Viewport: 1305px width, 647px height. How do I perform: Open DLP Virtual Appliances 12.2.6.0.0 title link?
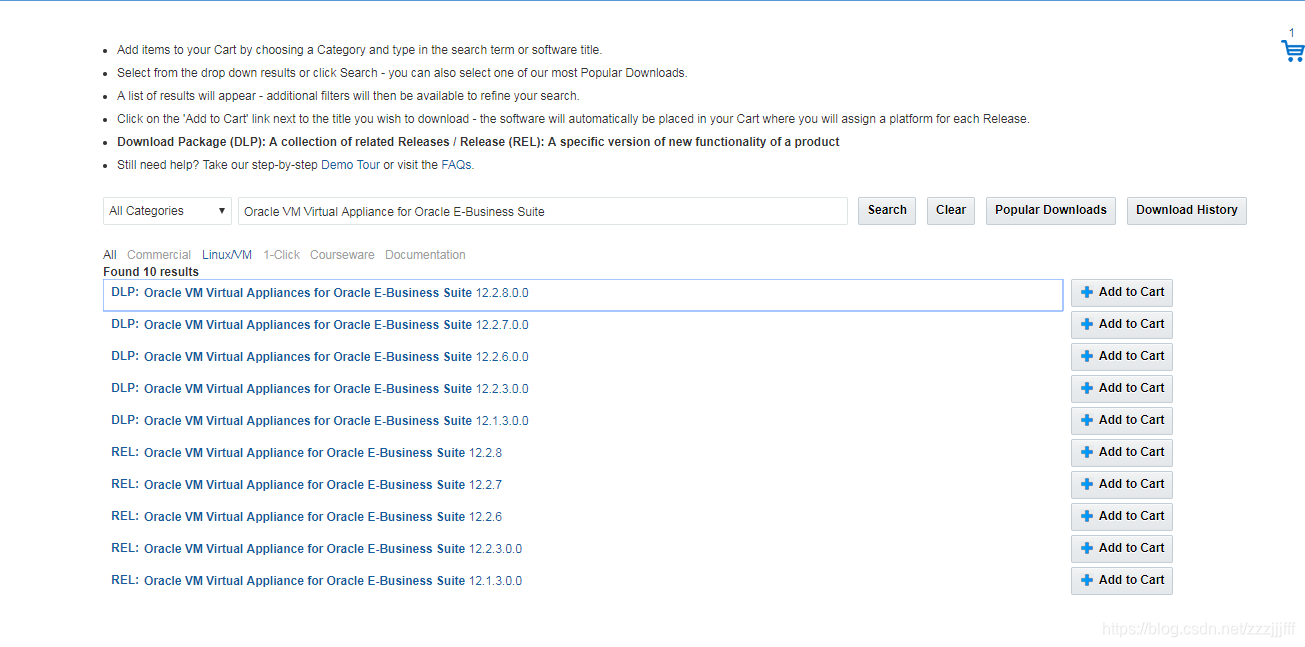pos(336,357)
